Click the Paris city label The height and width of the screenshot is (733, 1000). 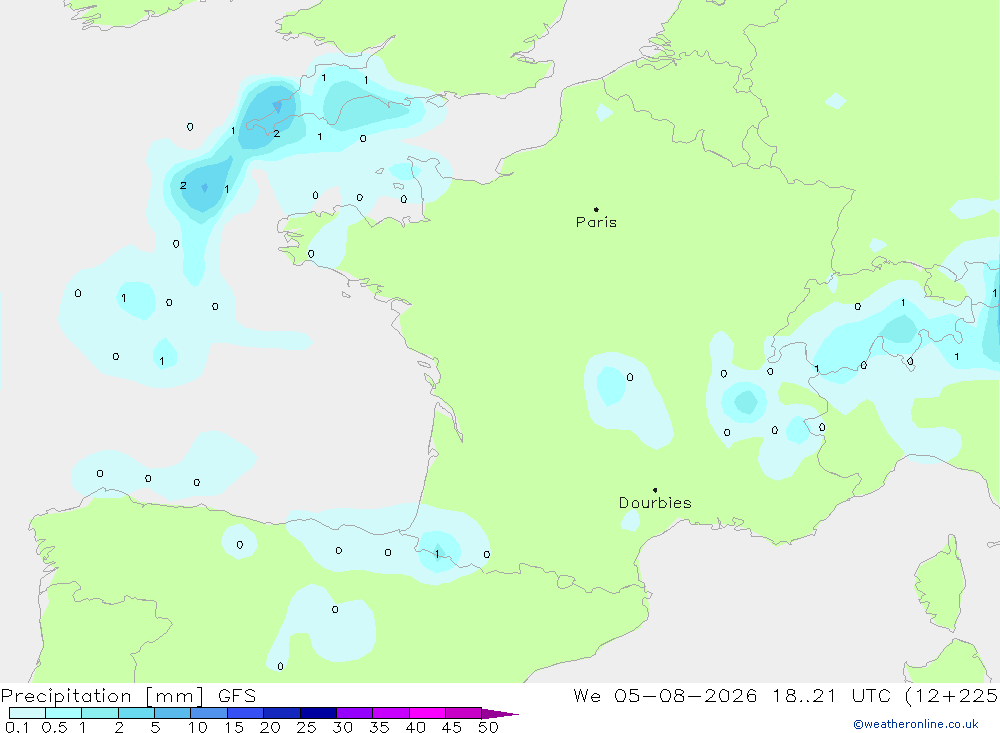(x=596, y=223)
